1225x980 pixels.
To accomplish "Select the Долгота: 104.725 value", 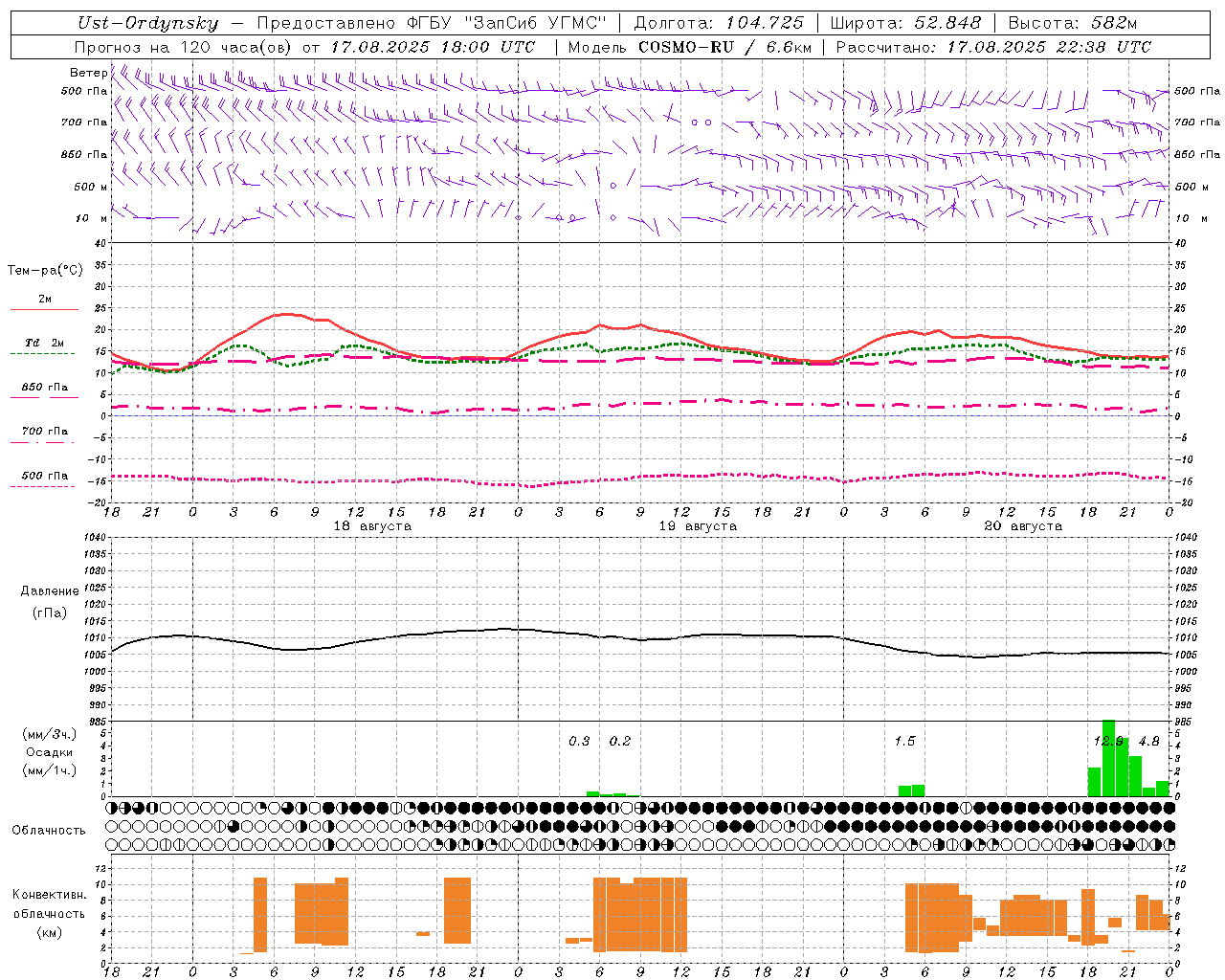I will coord(719,23).
